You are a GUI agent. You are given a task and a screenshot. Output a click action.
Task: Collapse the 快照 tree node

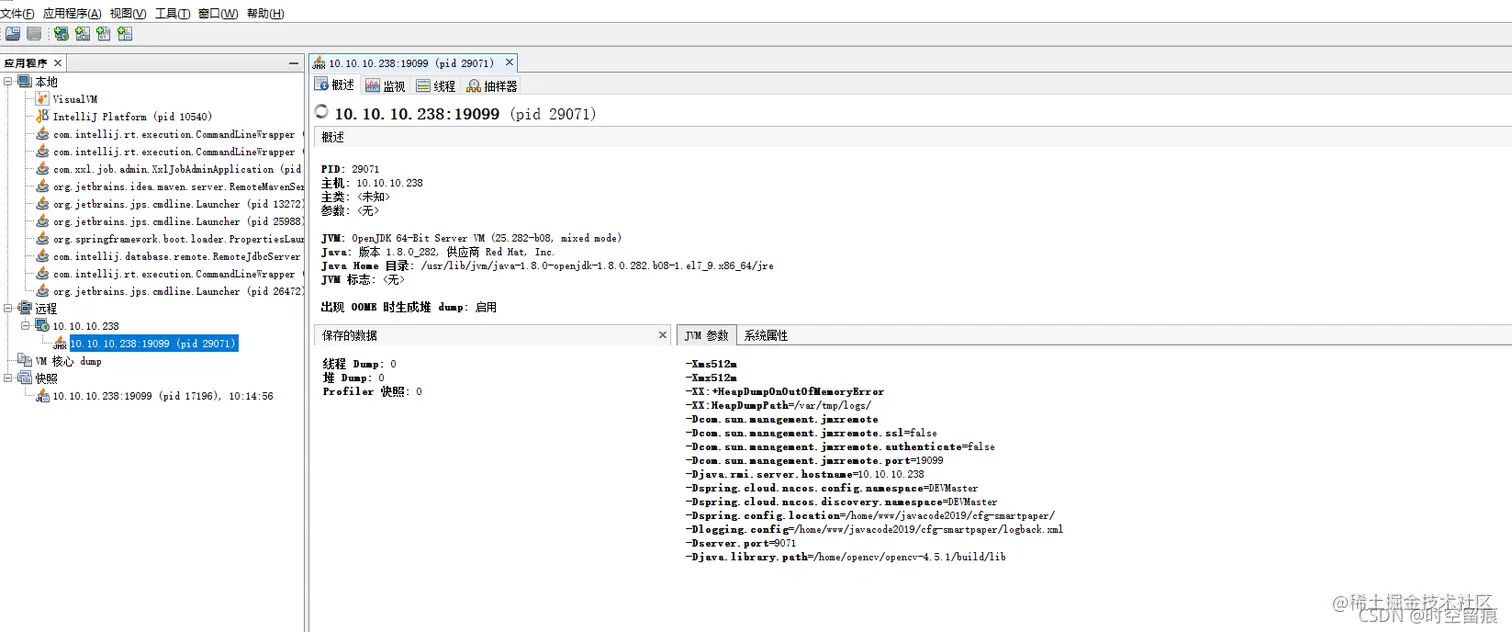9,378
